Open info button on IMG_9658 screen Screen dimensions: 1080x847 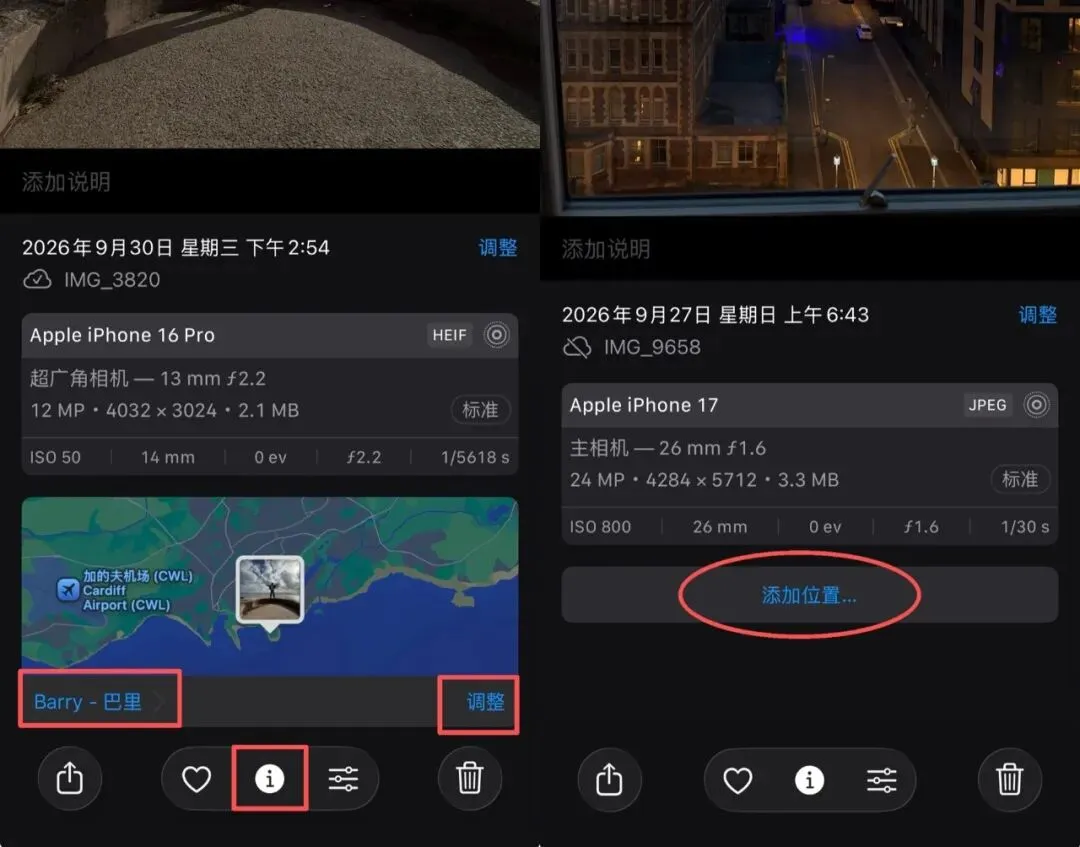coord(809,781)
